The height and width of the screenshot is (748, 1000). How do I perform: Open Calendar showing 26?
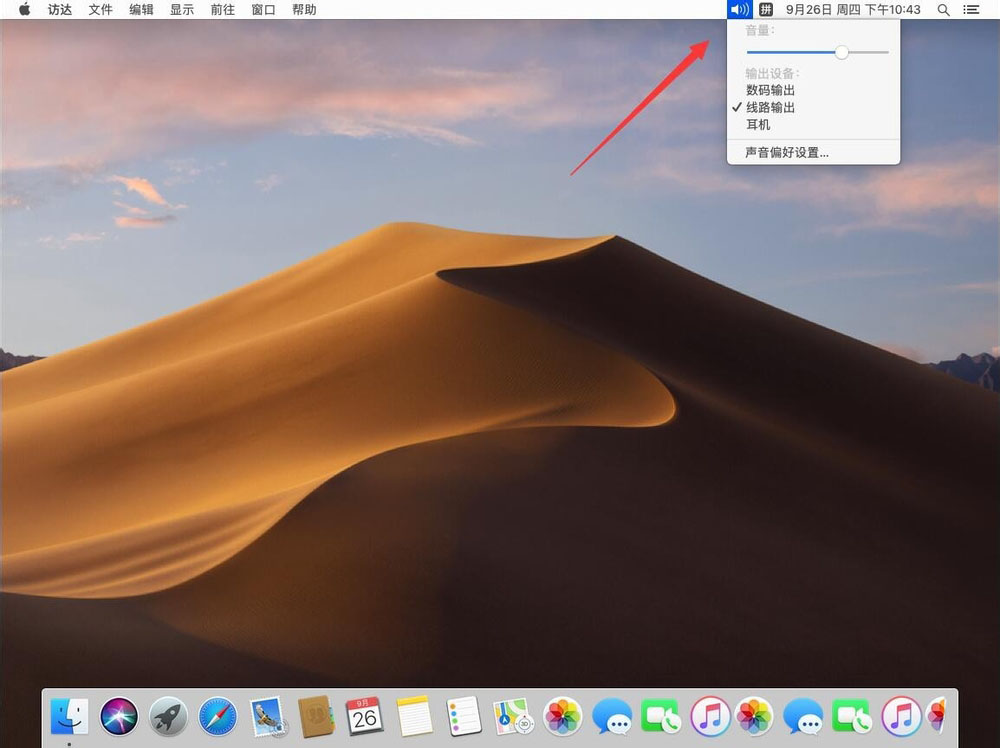click(364, 715)
